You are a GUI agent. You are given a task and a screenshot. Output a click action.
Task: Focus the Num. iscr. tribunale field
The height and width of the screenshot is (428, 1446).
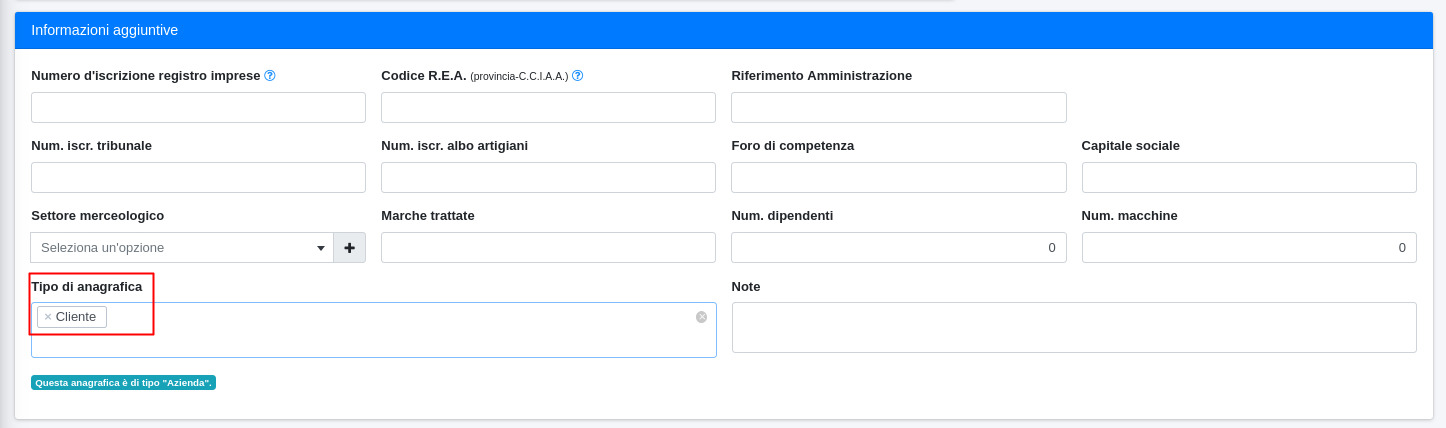[198, 178]
